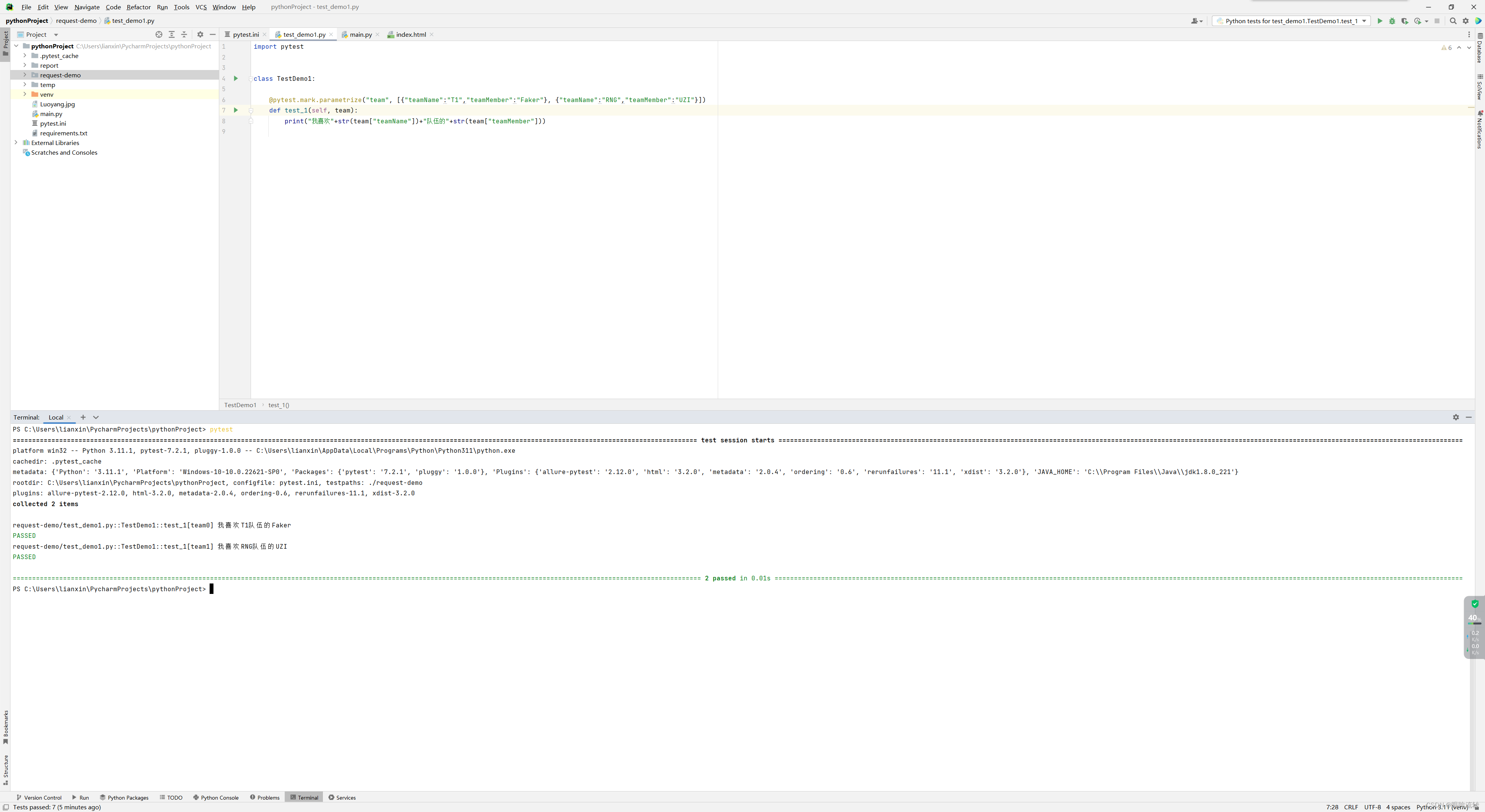Expand the report folder
Screen dimensions: 1485x812
click(25, 65)
